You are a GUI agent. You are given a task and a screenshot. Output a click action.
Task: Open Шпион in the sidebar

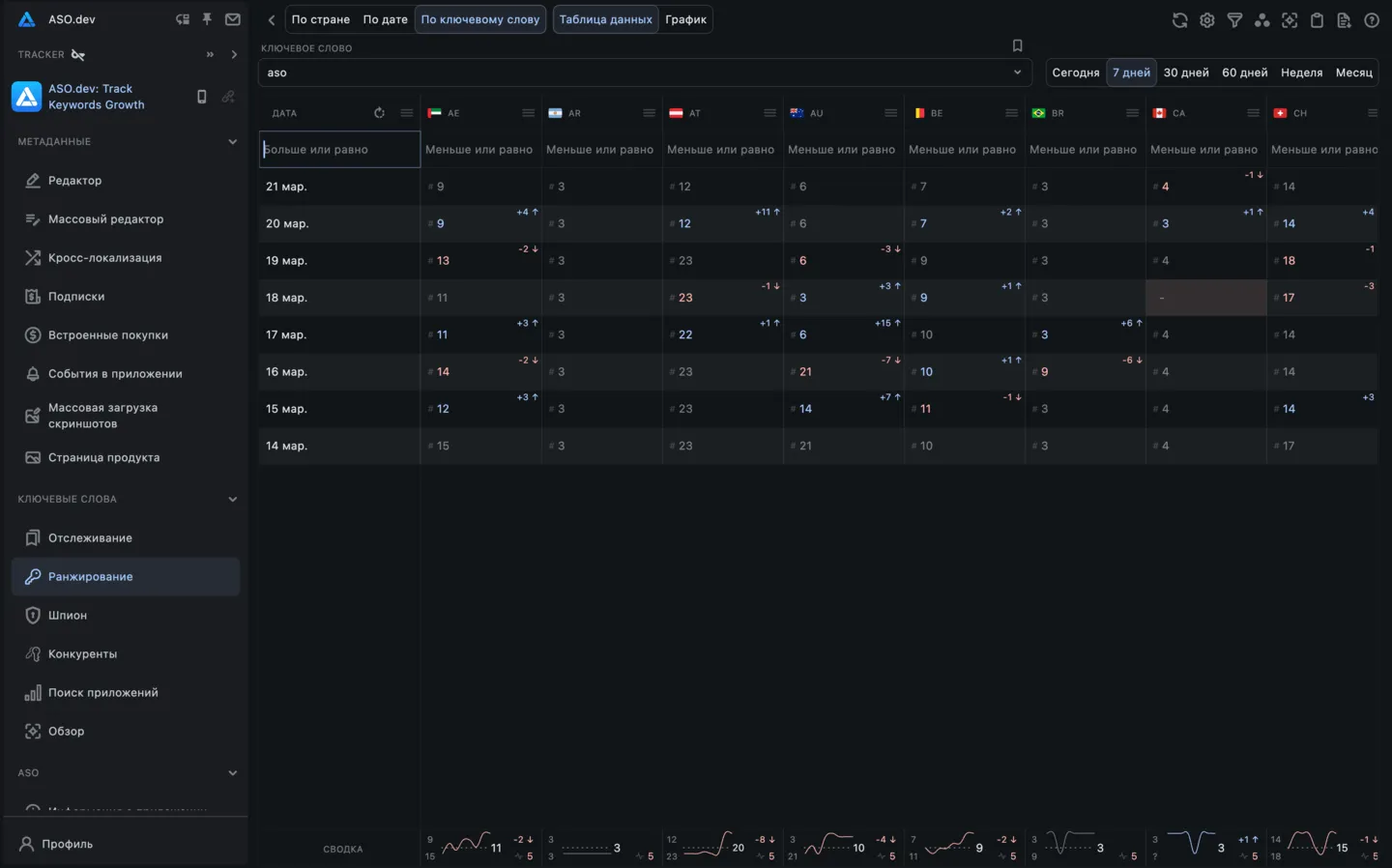tap(68, 616)
